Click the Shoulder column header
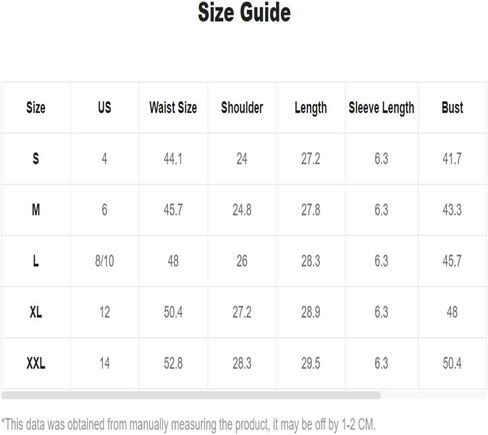The width and height of the screenshot is (488, 435). (x=242, y=108)
